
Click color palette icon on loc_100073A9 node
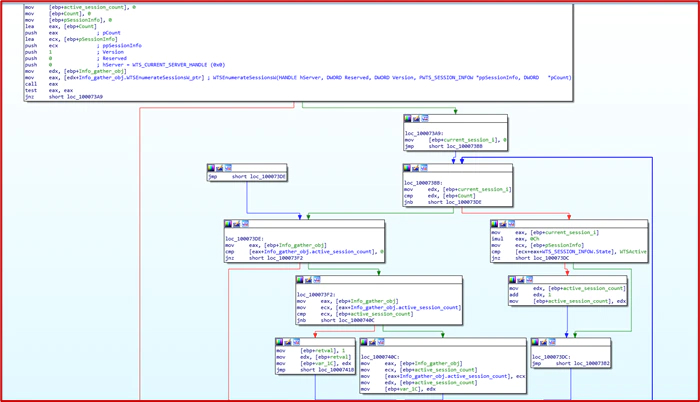coord(408,118)
